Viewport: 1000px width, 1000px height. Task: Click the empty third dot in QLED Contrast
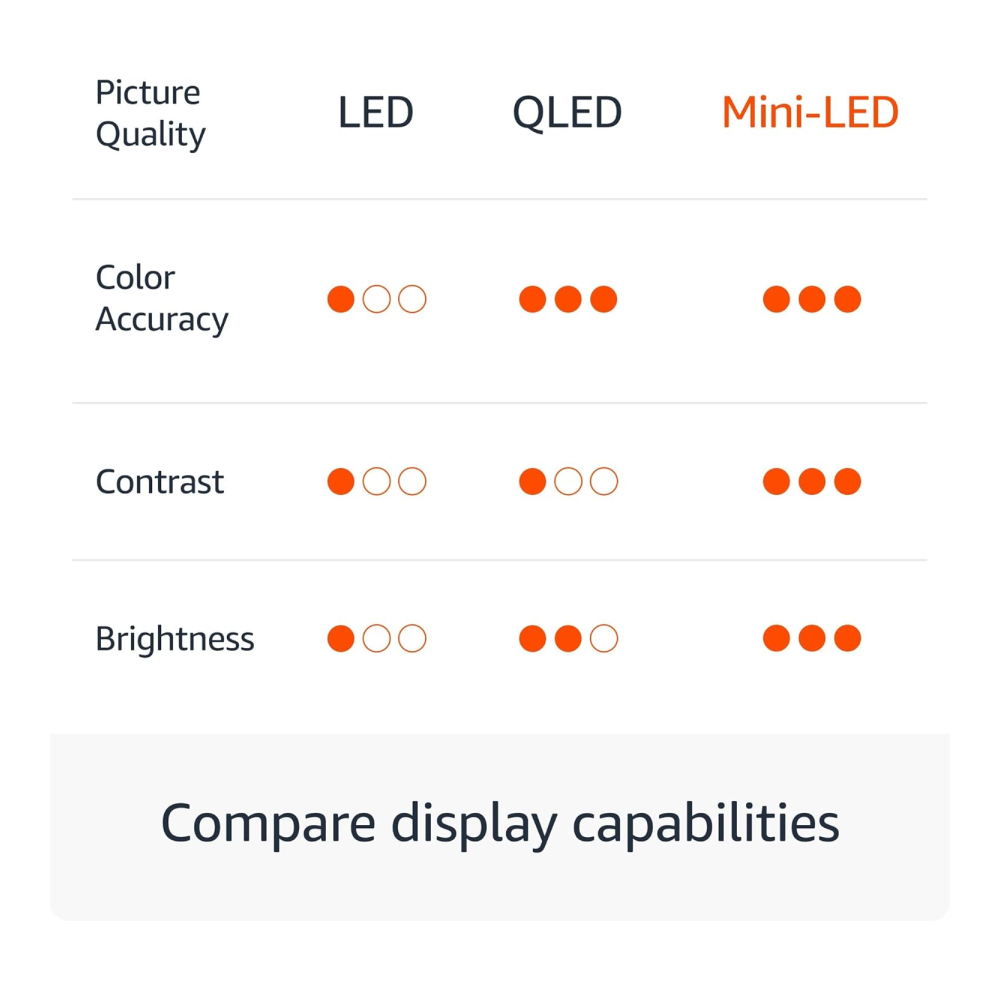click(x=604, y=482)
